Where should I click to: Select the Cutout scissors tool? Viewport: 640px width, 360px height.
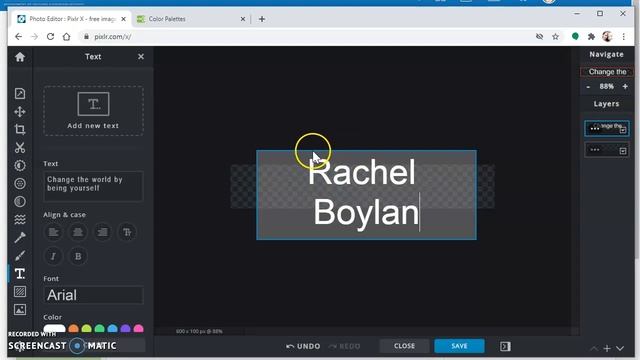coord(20,147)
